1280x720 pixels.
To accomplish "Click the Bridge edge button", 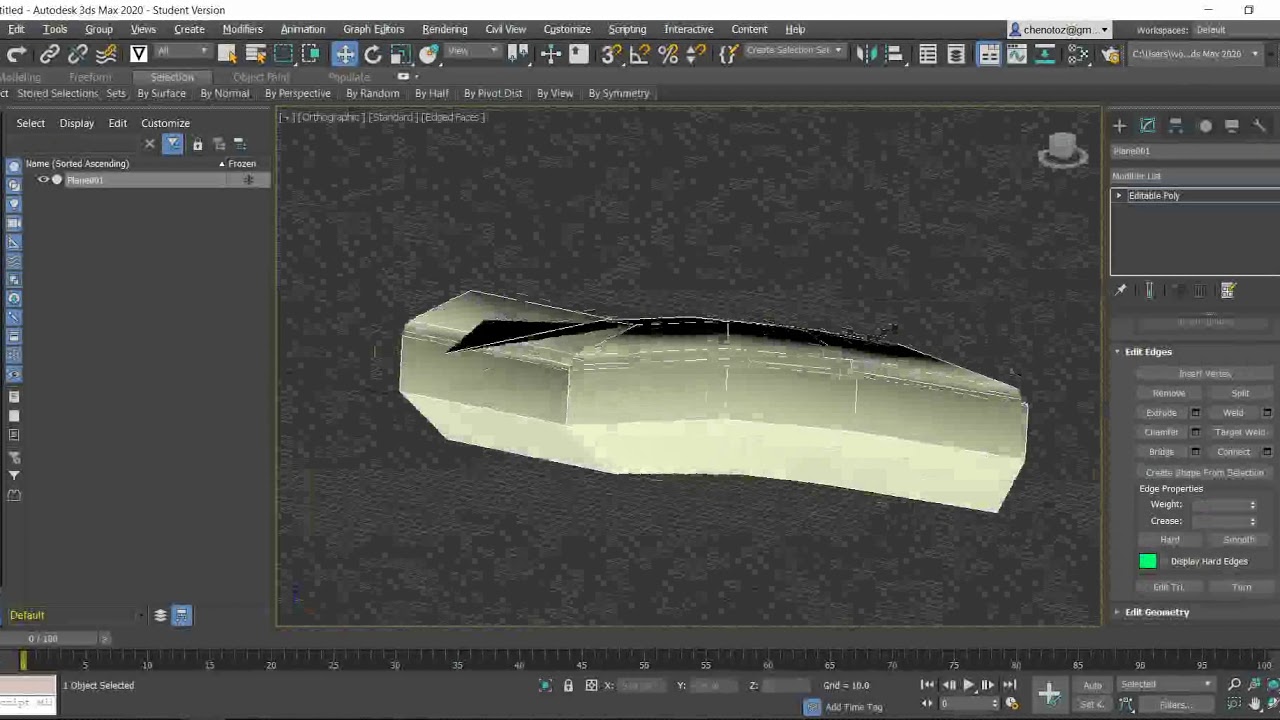I will [1161, 452].
